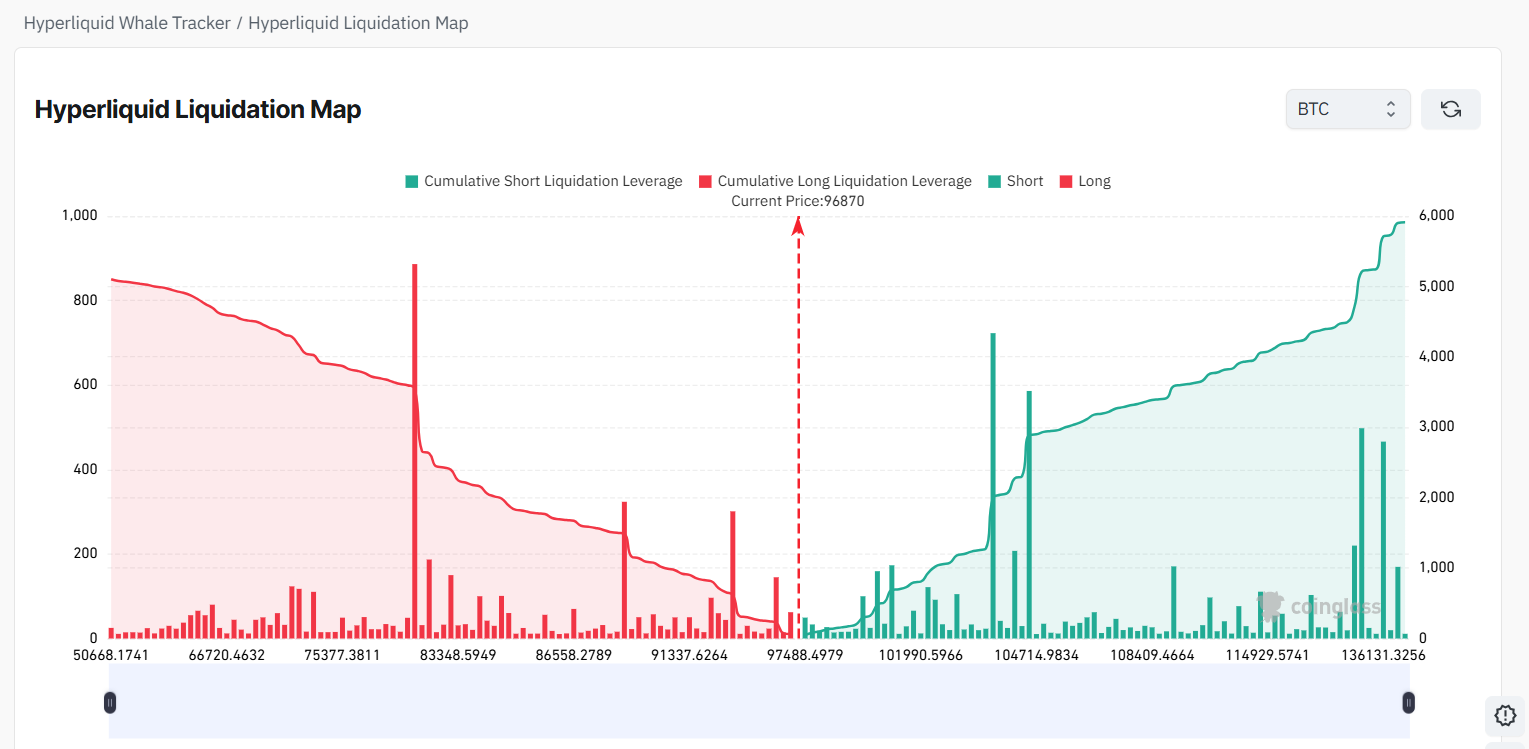Click the 114929.5741 price axis label

pos(1267,655)
